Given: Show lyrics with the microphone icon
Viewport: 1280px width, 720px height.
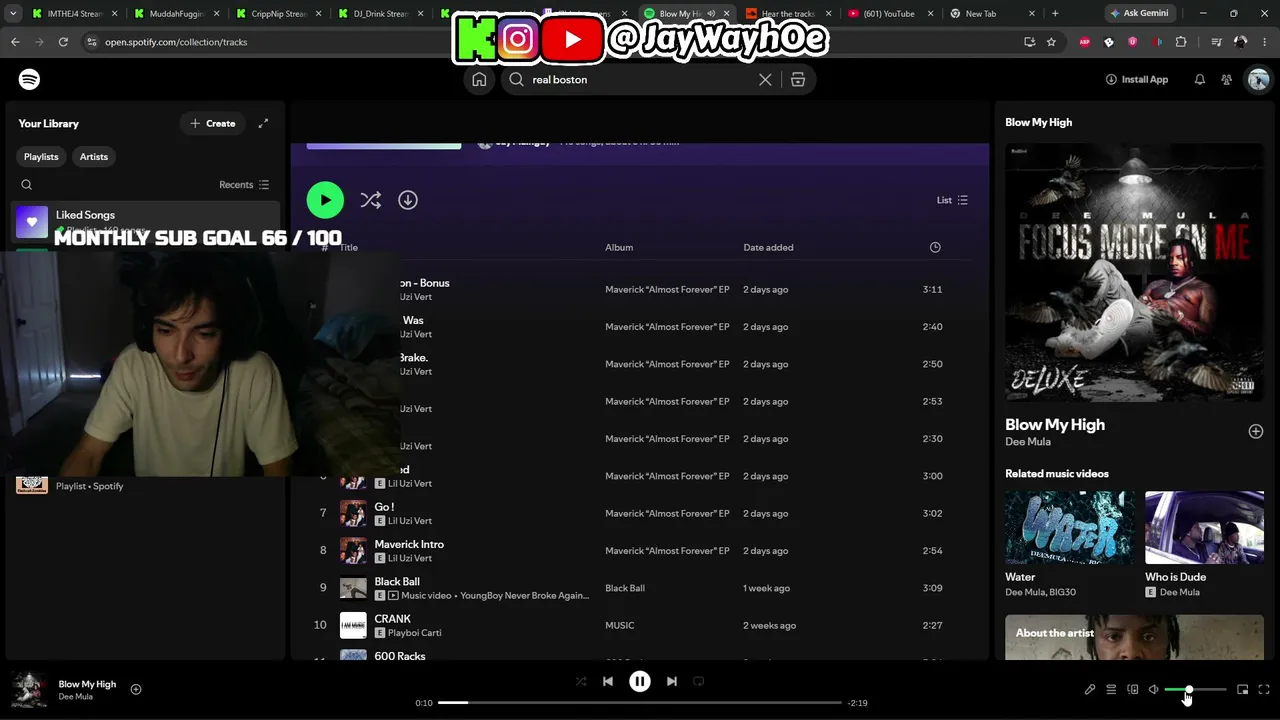Looking at the screenshot, I should point(1090,689).
